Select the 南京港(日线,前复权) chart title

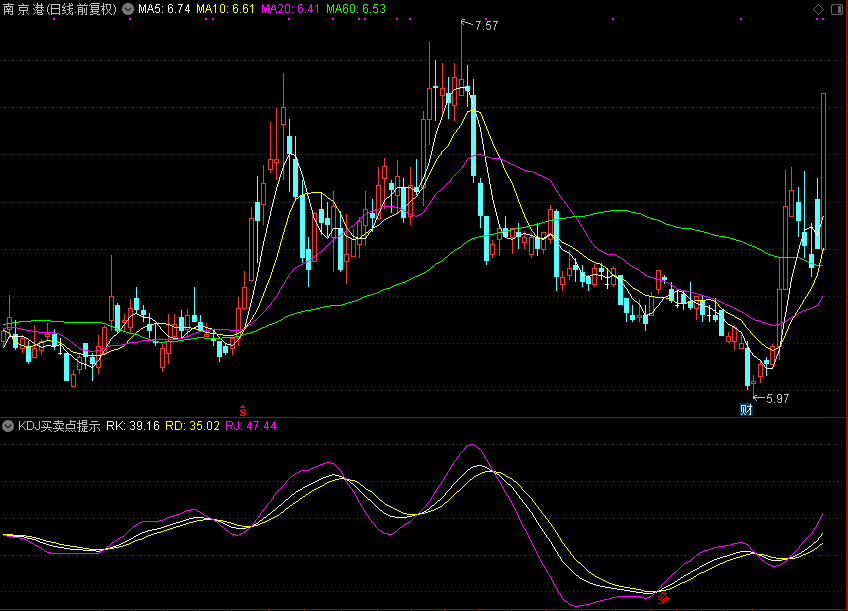[x=59, y=9]
